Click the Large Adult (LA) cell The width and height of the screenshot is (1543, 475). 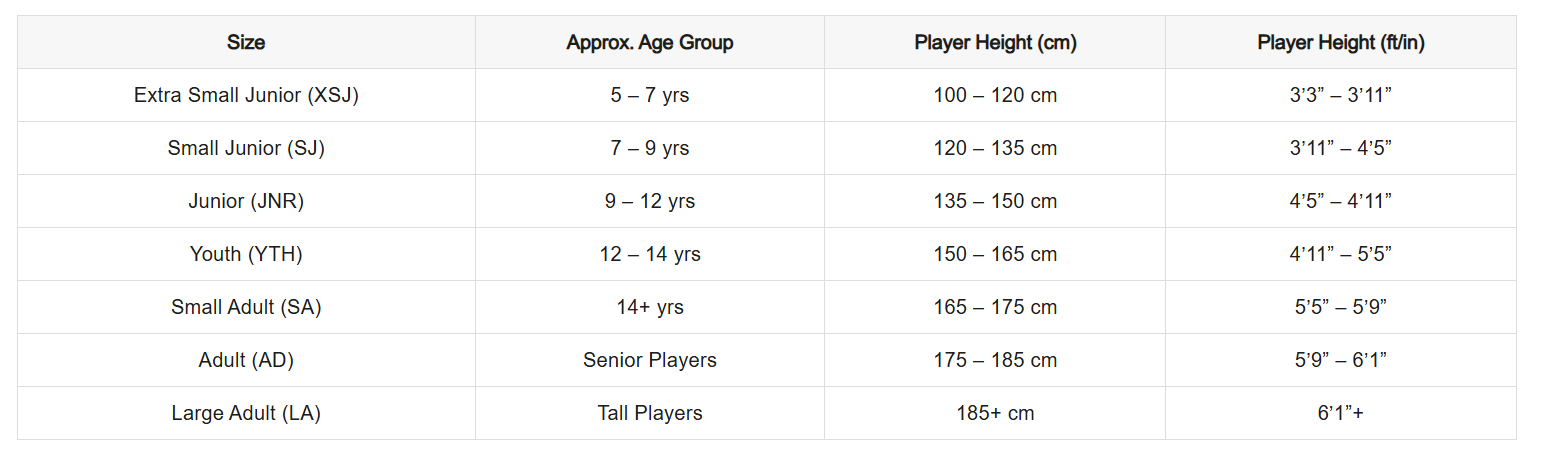click(246, 413)
